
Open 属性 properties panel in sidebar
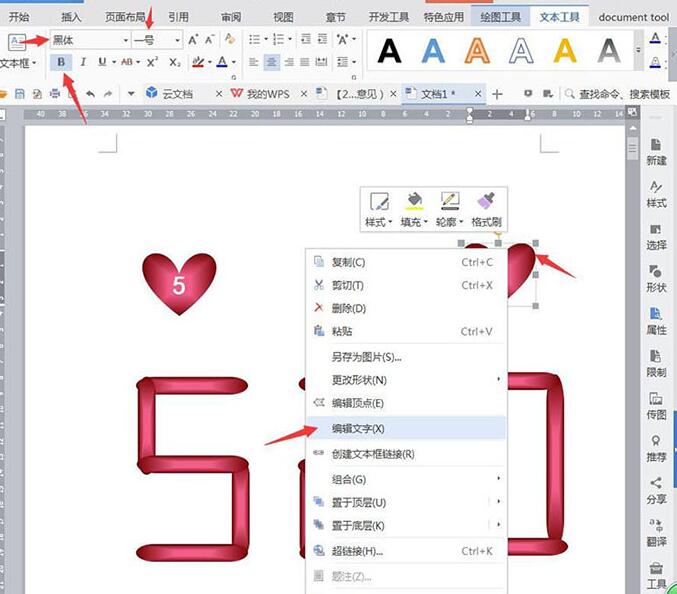pos(656,317)
